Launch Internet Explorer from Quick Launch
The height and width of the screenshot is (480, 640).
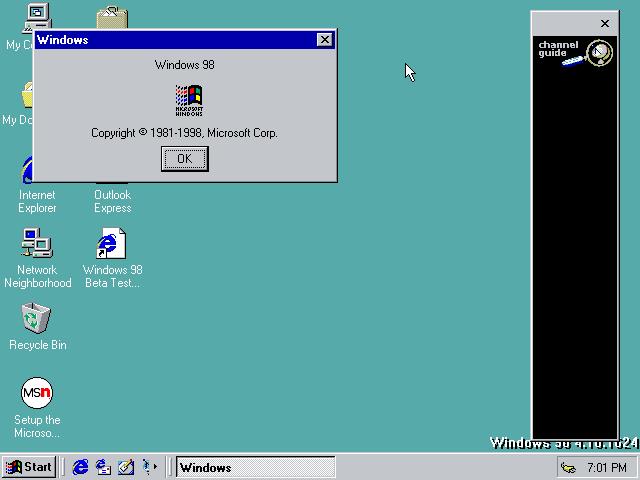[x=80, y=467]
